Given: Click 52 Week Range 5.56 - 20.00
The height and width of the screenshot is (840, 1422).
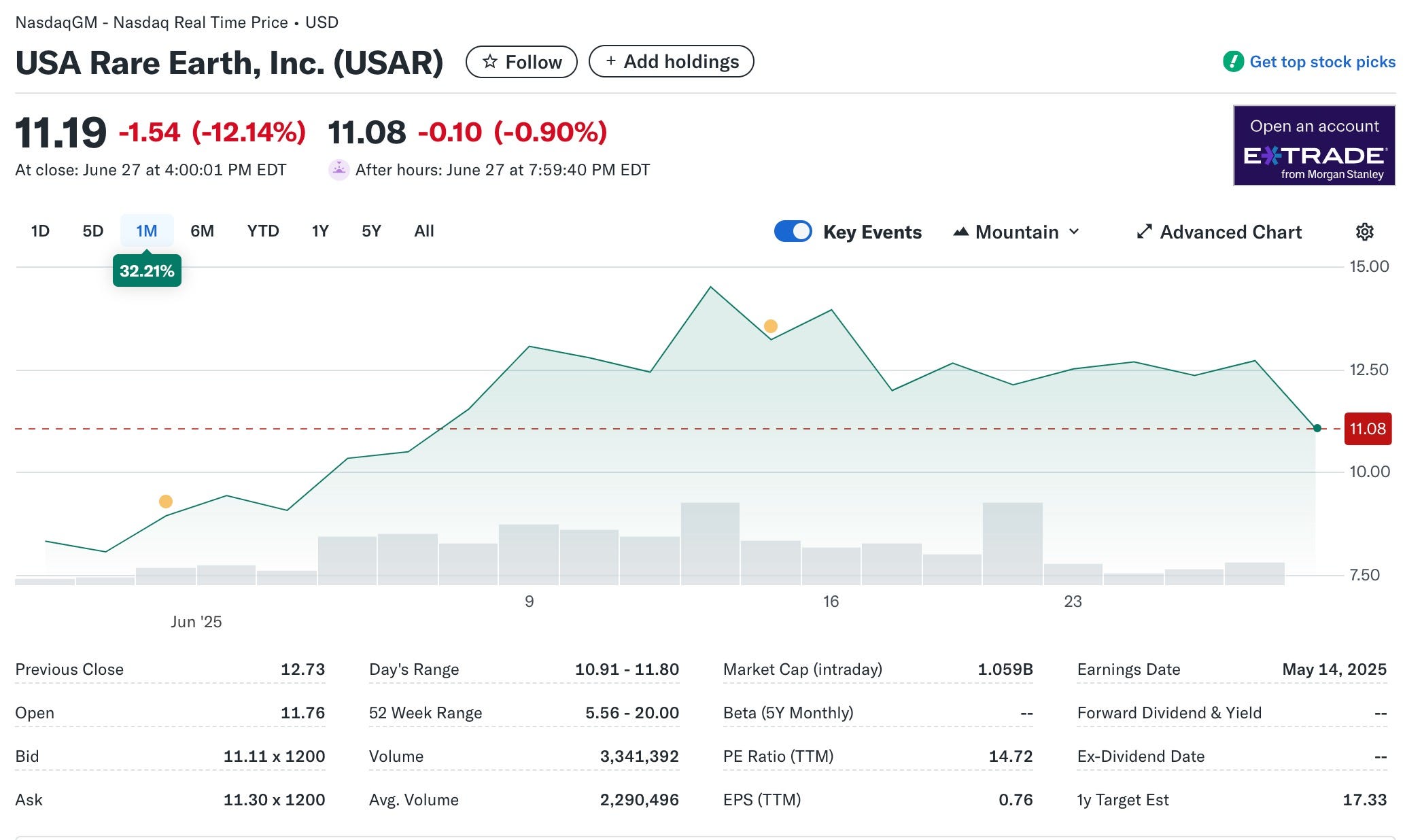Looking at the screenshot, I should point(632,713).
